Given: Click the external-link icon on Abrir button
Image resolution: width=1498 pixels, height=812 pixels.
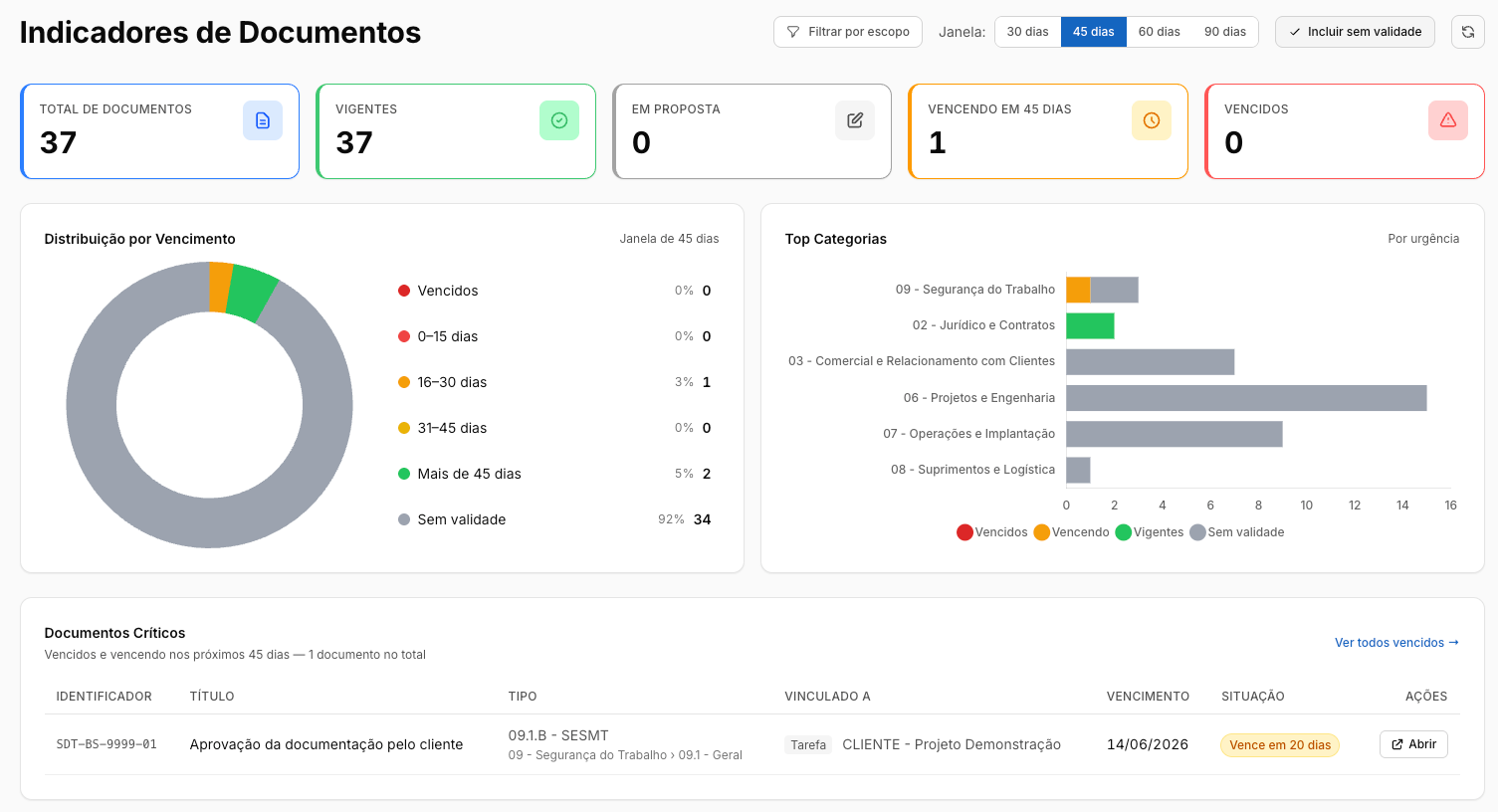Looking at the screenshot, I should pyautogui.click(x=1397, y=744).
